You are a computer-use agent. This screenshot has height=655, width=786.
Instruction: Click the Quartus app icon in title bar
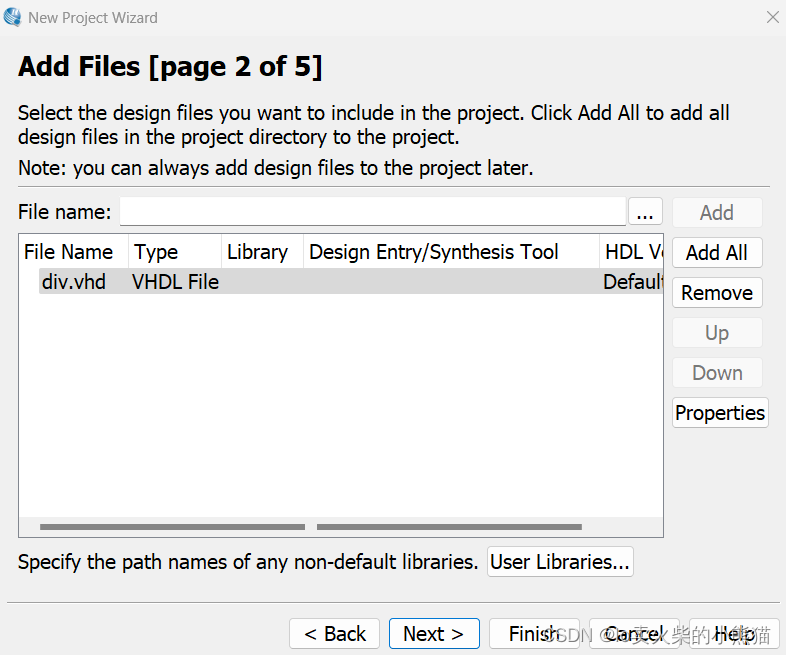coord(12,17)
